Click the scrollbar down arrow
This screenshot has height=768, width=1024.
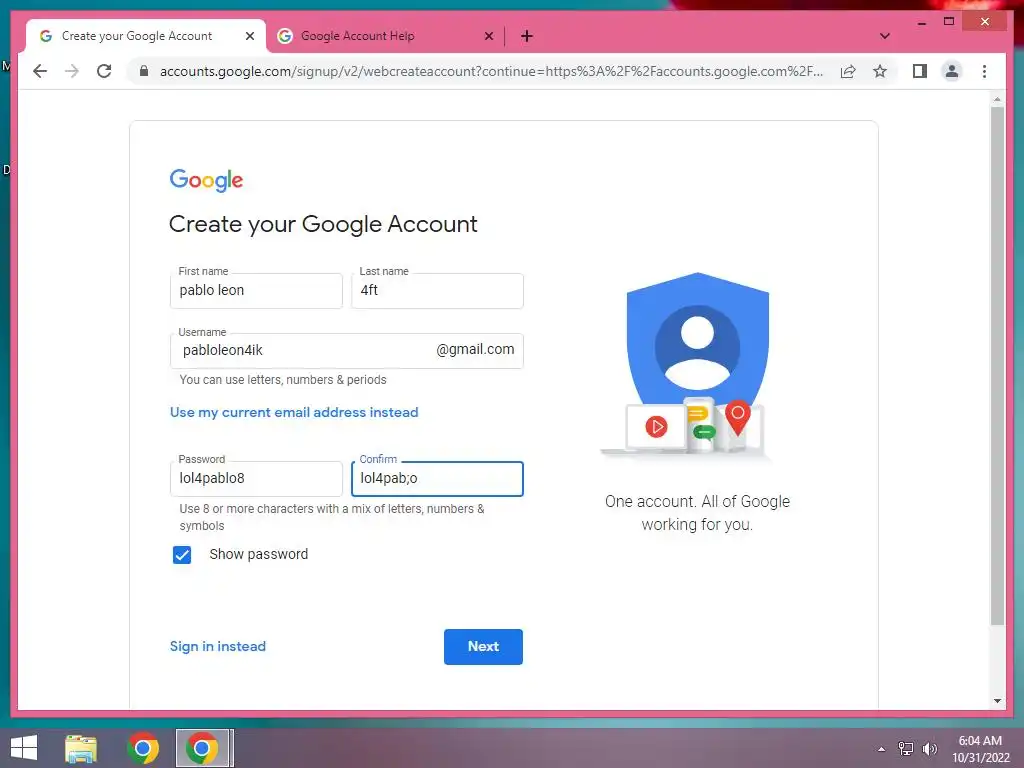997,701
